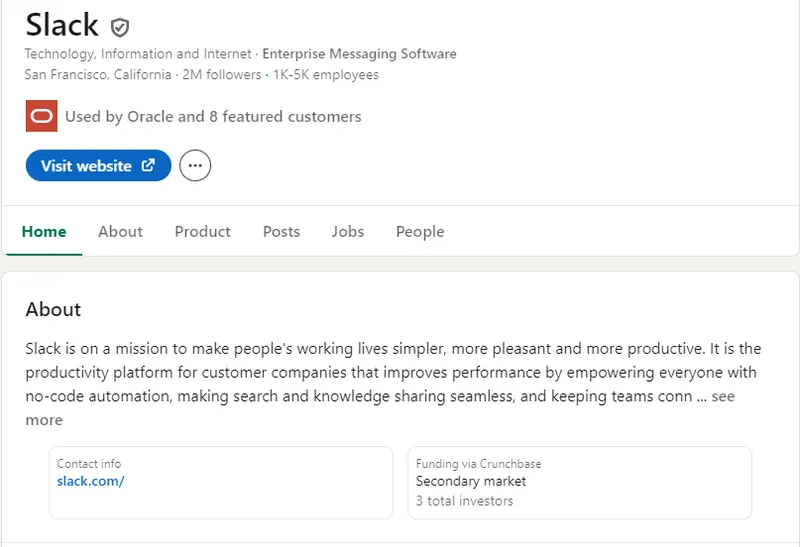Image resolution: width=800 pixels, height=547 pixels.
Task: View the People tab
Action: coord(420,232)
